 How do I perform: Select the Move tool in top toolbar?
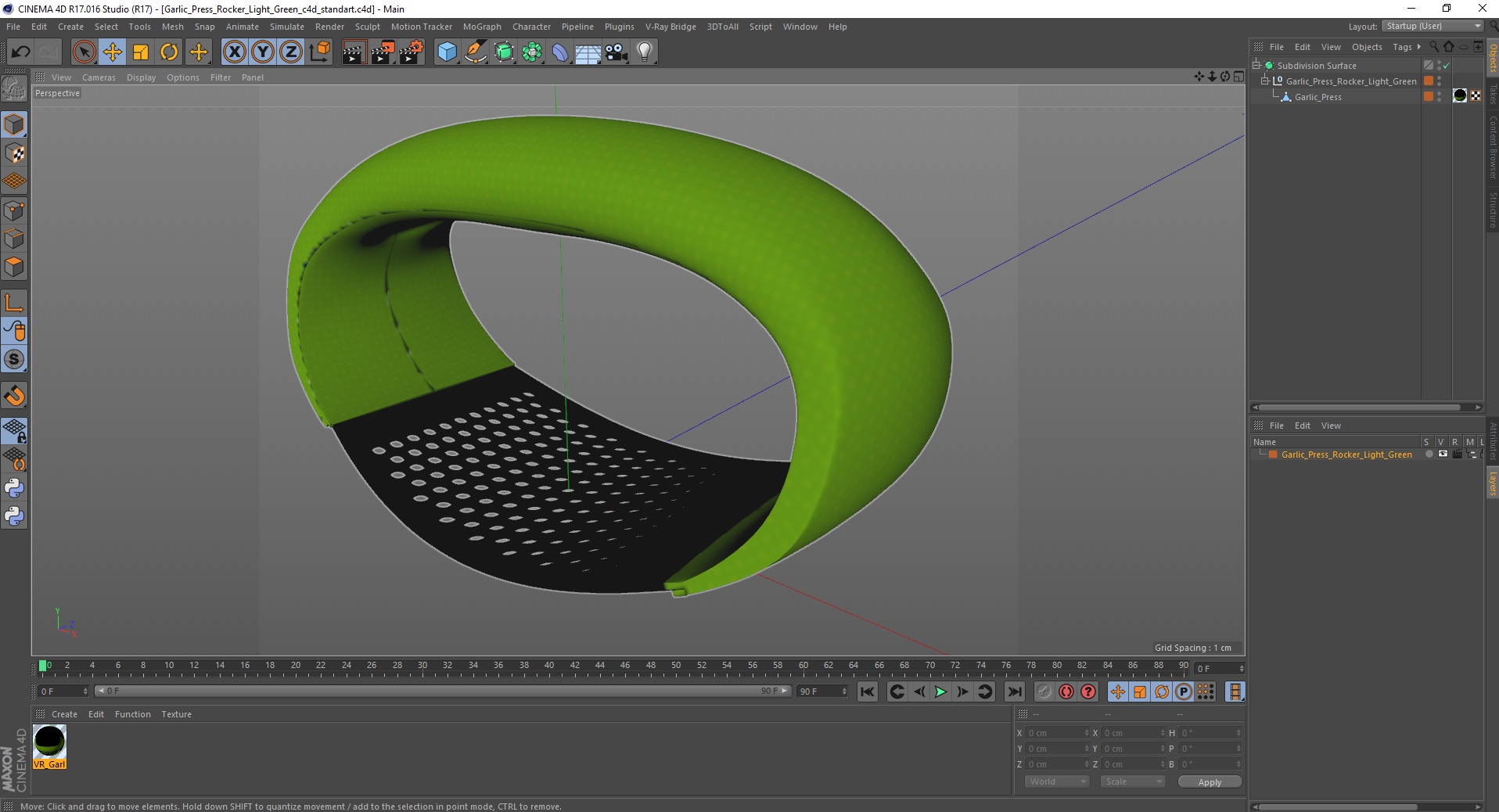click(x=113, y=52)
